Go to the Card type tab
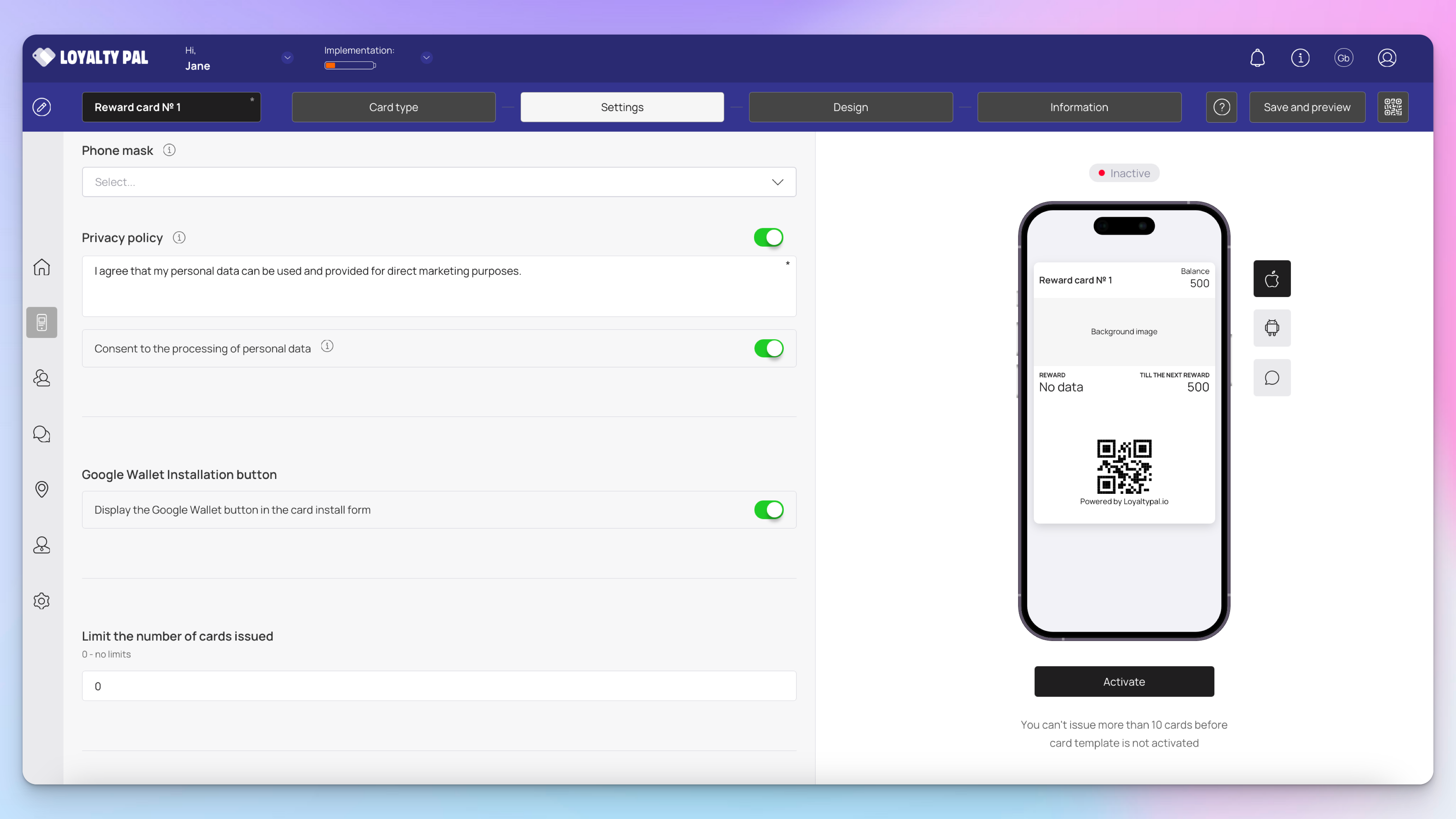This screenshot has width=1456, height=819. (x=393, y=107)
